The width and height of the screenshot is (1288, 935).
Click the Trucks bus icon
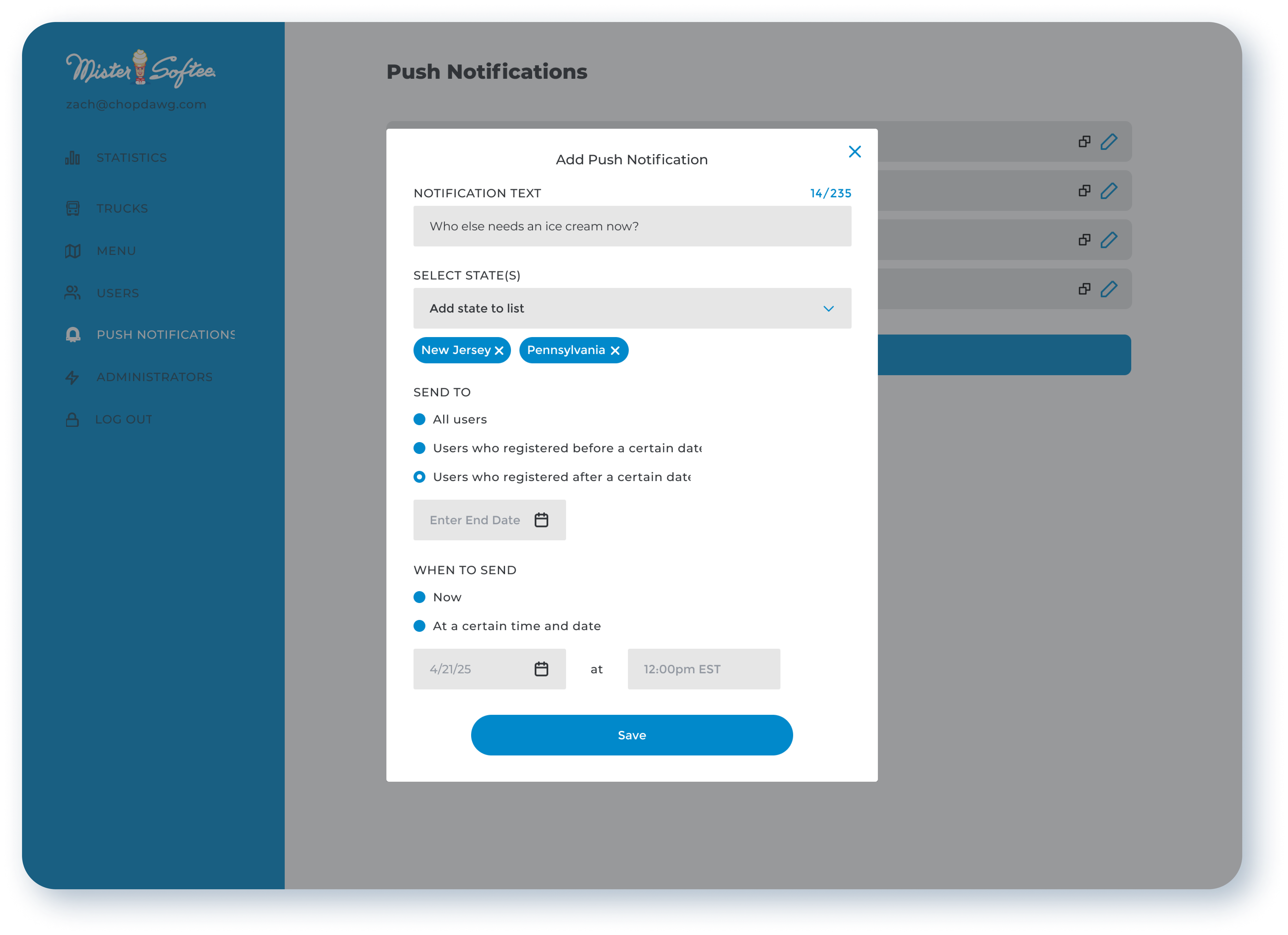coord(73,208)
